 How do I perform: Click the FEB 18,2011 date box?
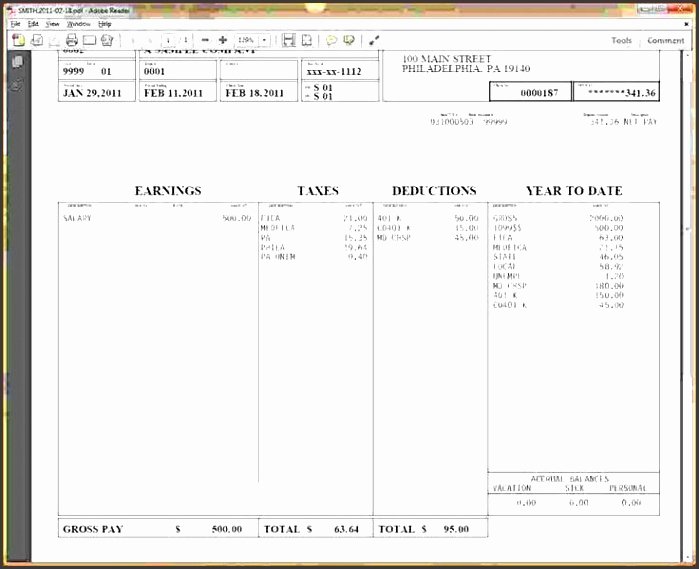point(259,91)
